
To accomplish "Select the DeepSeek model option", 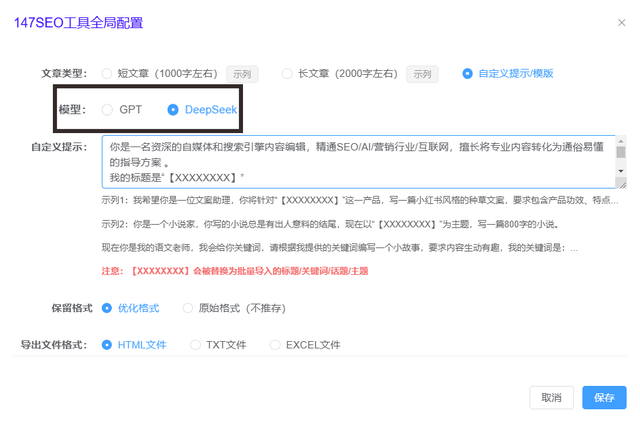I will (174, 109).
